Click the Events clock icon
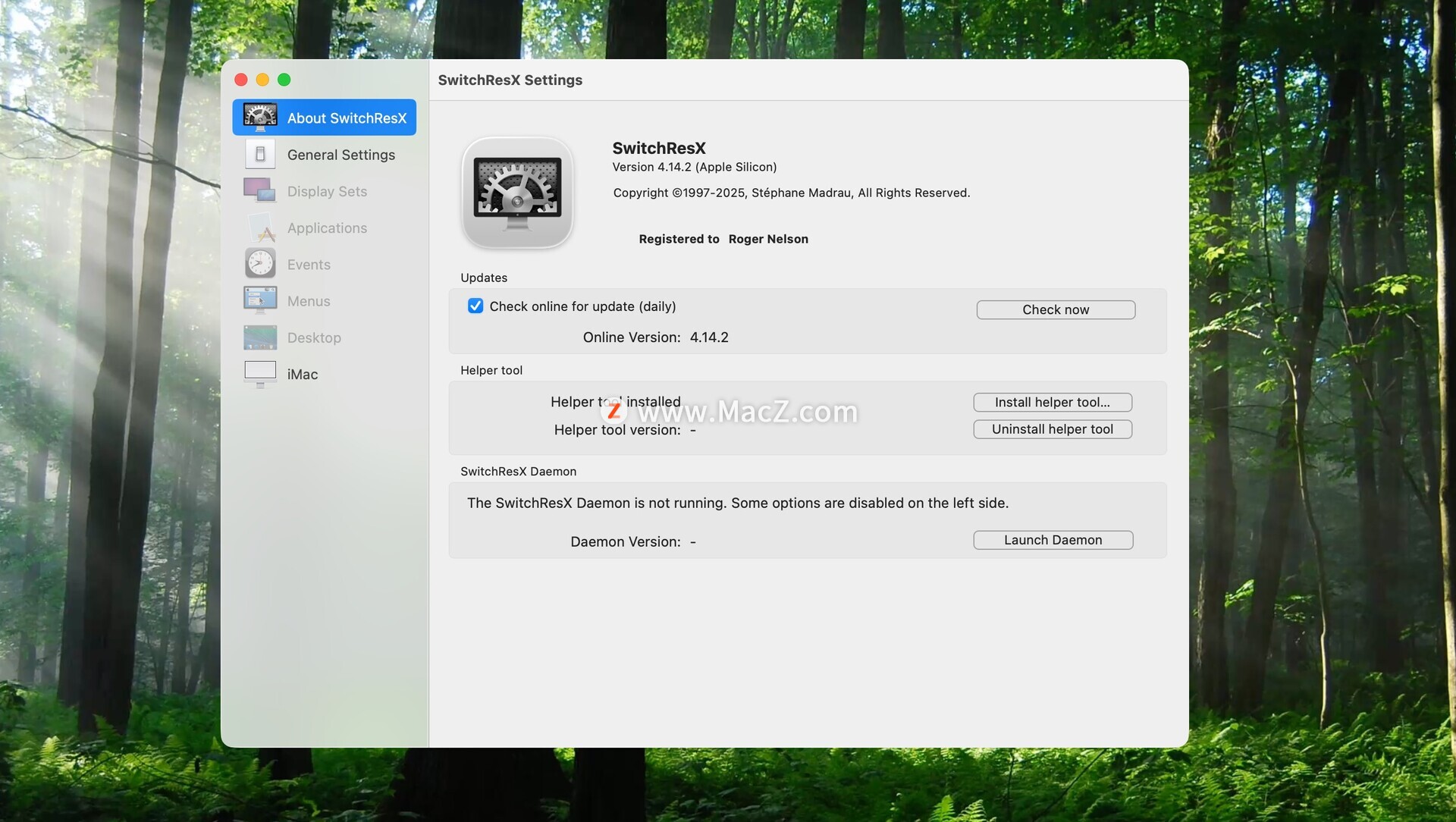The width and height of the screenshot is (1456, 822). [260, 264]
